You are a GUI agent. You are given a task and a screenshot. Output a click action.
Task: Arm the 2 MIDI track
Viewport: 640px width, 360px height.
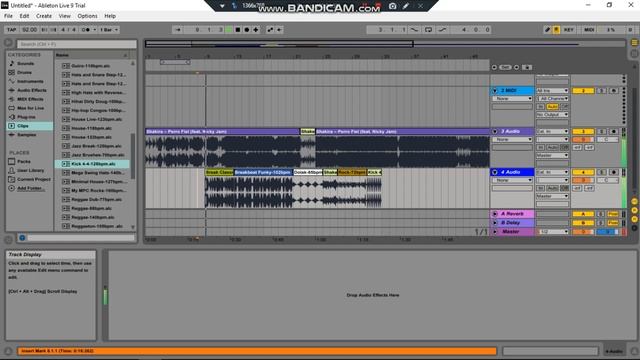pyautogui.click(x=613, y=91)
